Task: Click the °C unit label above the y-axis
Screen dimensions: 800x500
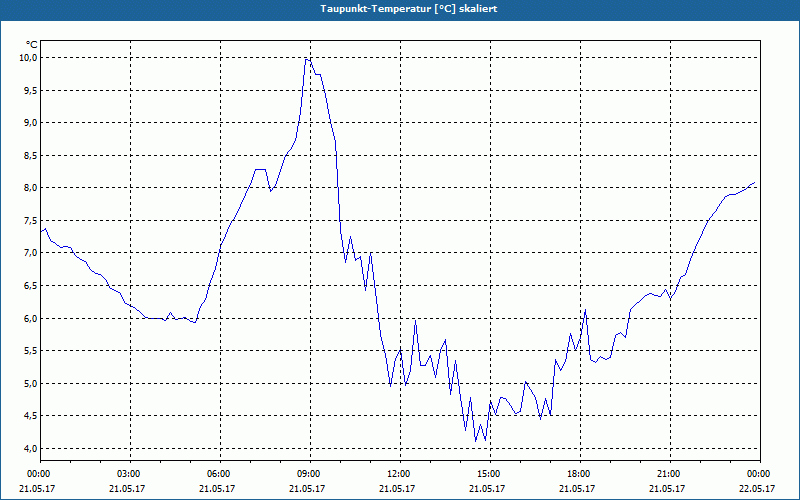Action: click(32, 45)
